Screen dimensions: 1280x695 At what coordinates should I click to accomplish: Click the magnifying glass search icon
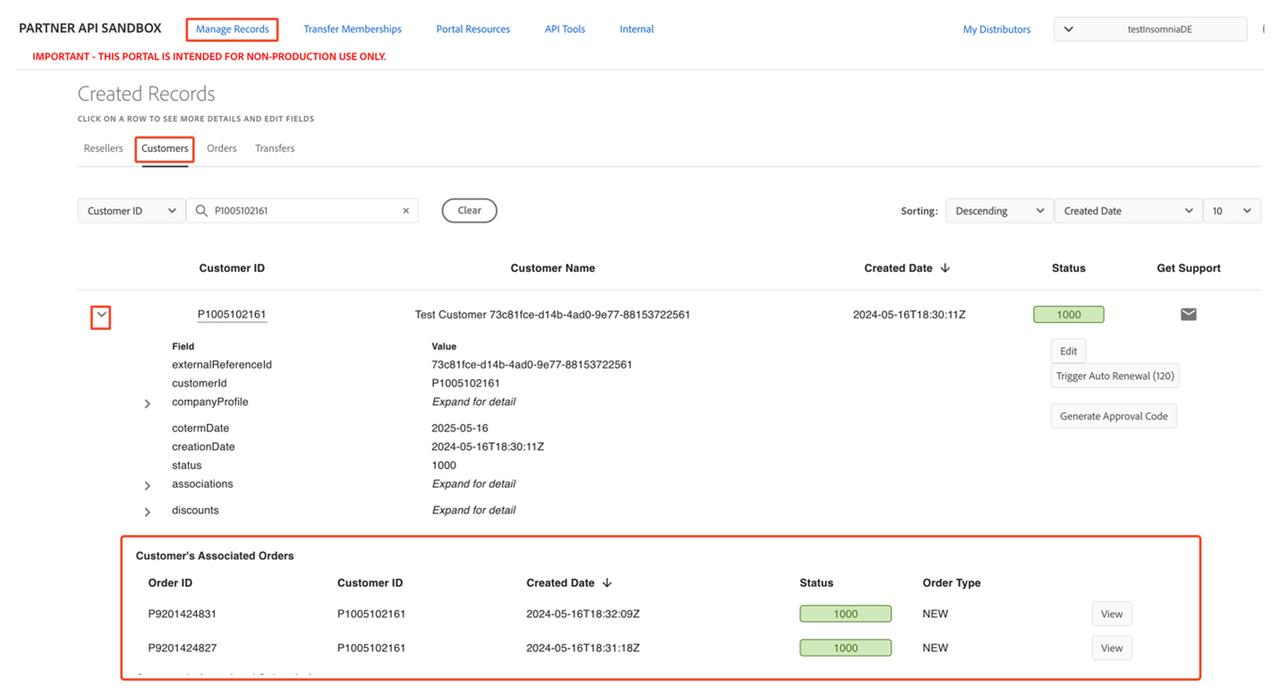pyautogui.click(x=201, y=211)
